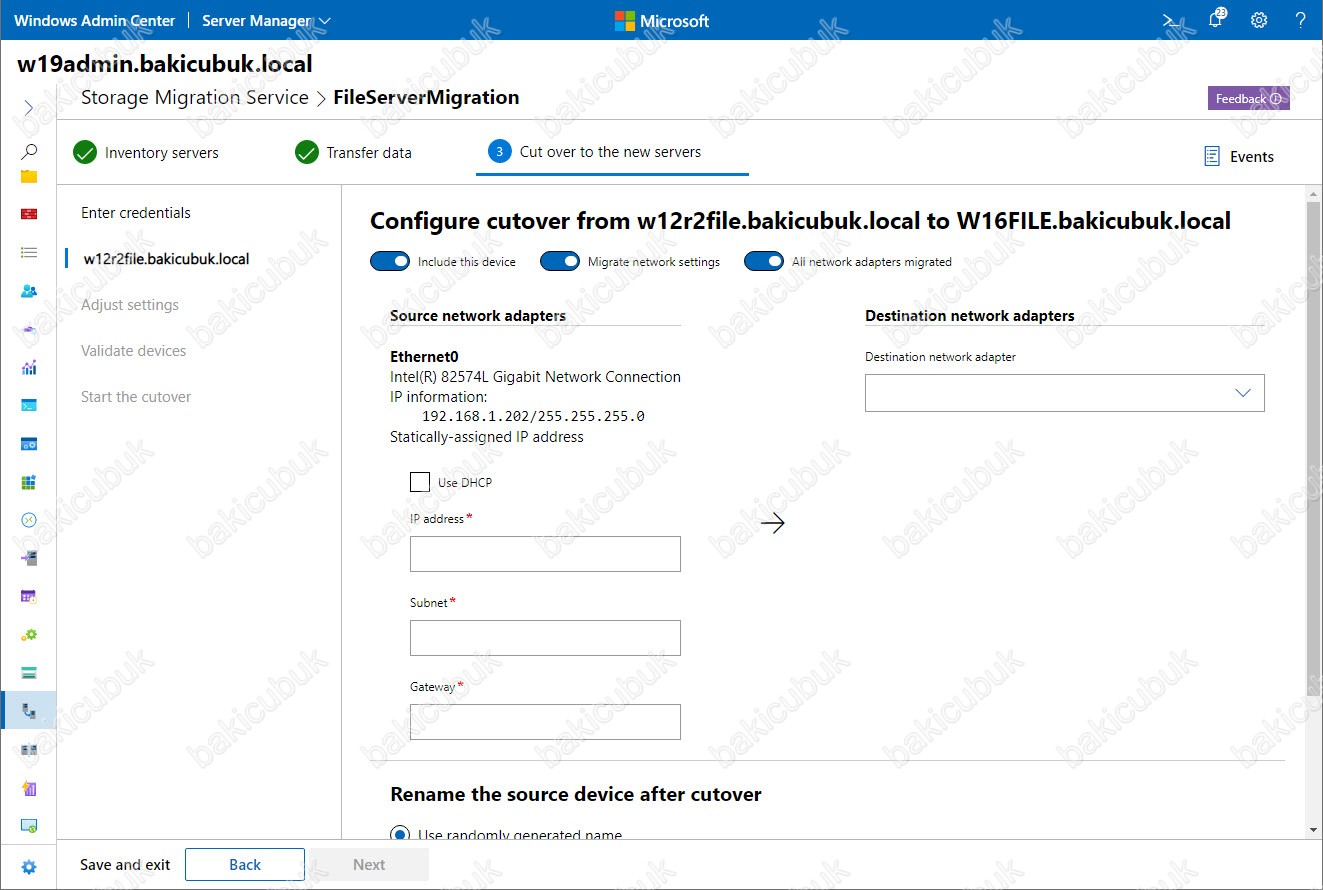Open the purple Feedback button
The height and width of the screenshot is (890, 1323).
1249,99
